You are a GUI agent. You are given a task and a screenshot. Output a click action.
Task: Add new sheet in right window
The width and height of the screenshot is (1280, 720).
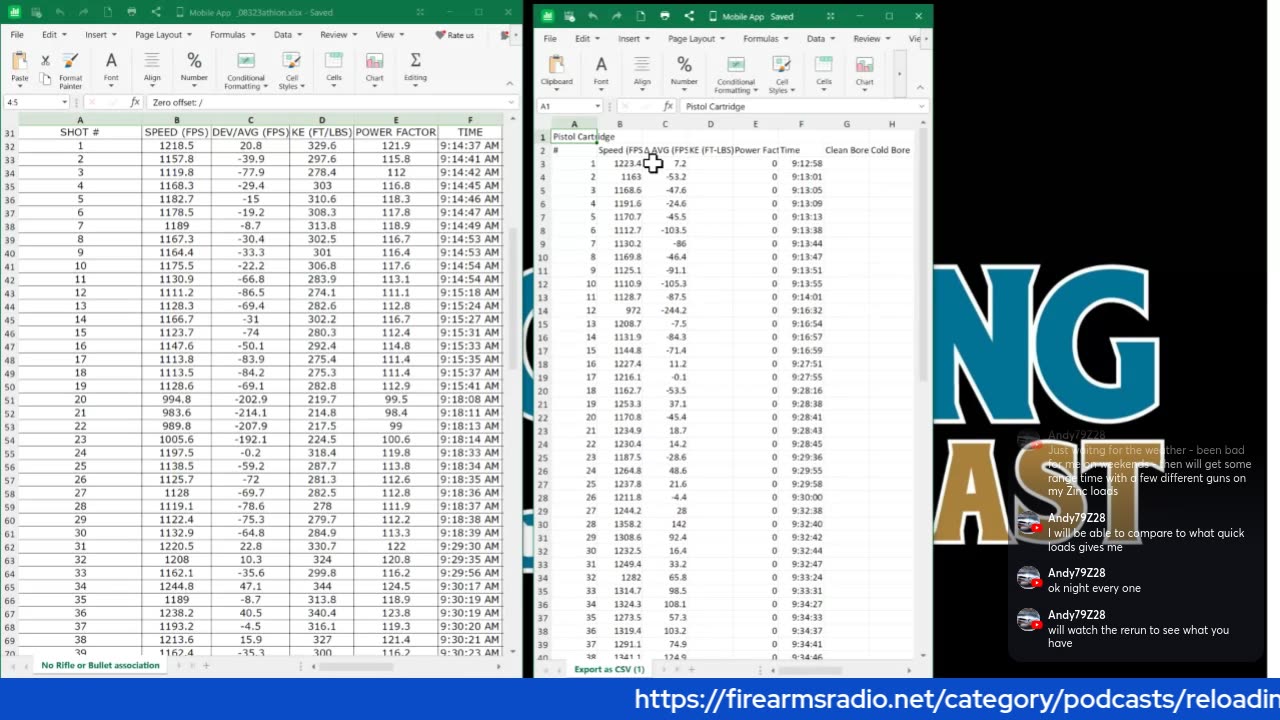tap(691, 669)
